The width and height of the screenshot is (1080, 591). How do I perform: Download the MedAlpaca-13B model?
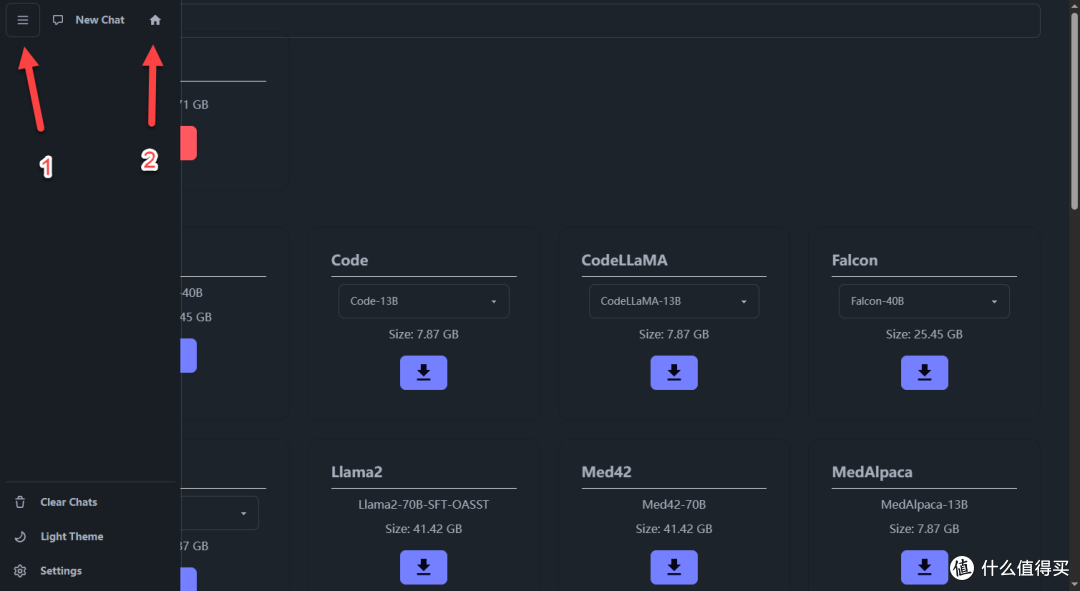924,567
